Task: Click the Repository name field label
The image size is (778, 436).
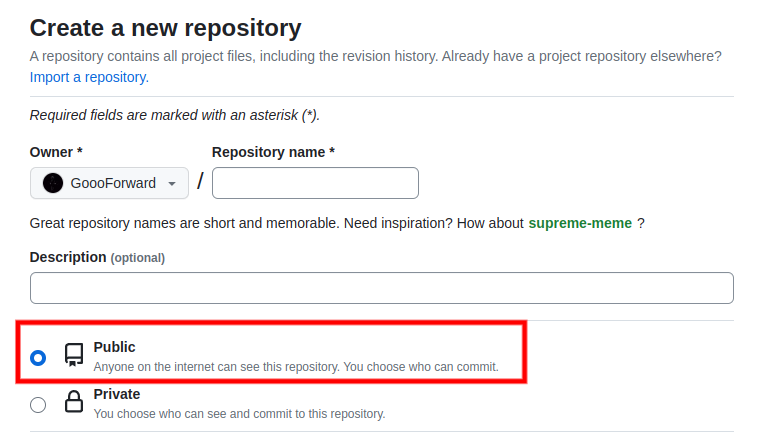Action: pos(273,152)
